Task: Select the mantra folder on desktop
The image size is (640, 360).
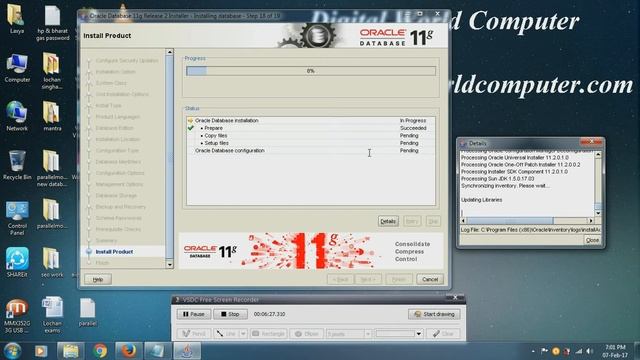Action: 52,116
